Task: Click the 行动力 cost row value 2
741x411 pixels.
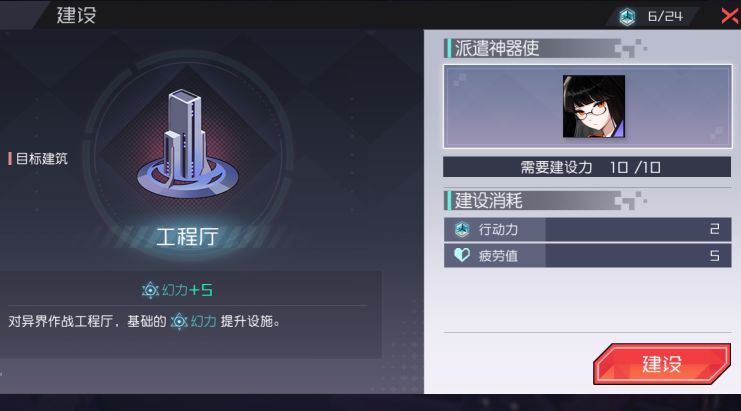Action: click(714, 230)
